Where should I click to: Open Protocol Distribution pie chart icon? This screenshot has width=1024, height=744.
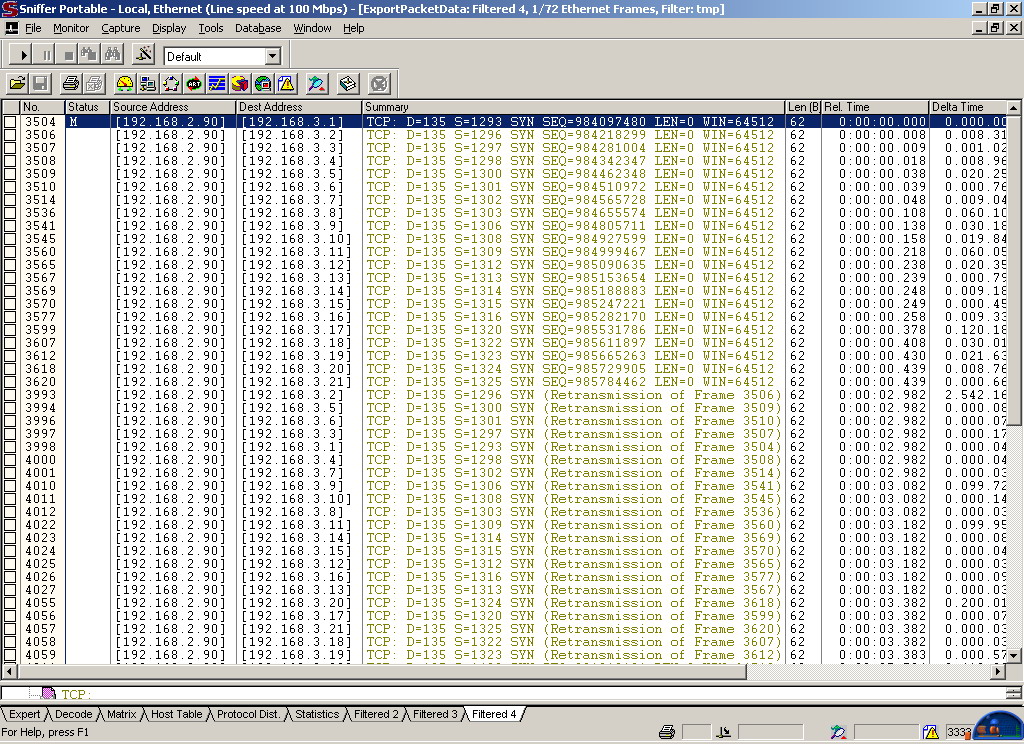click(240, 83)
